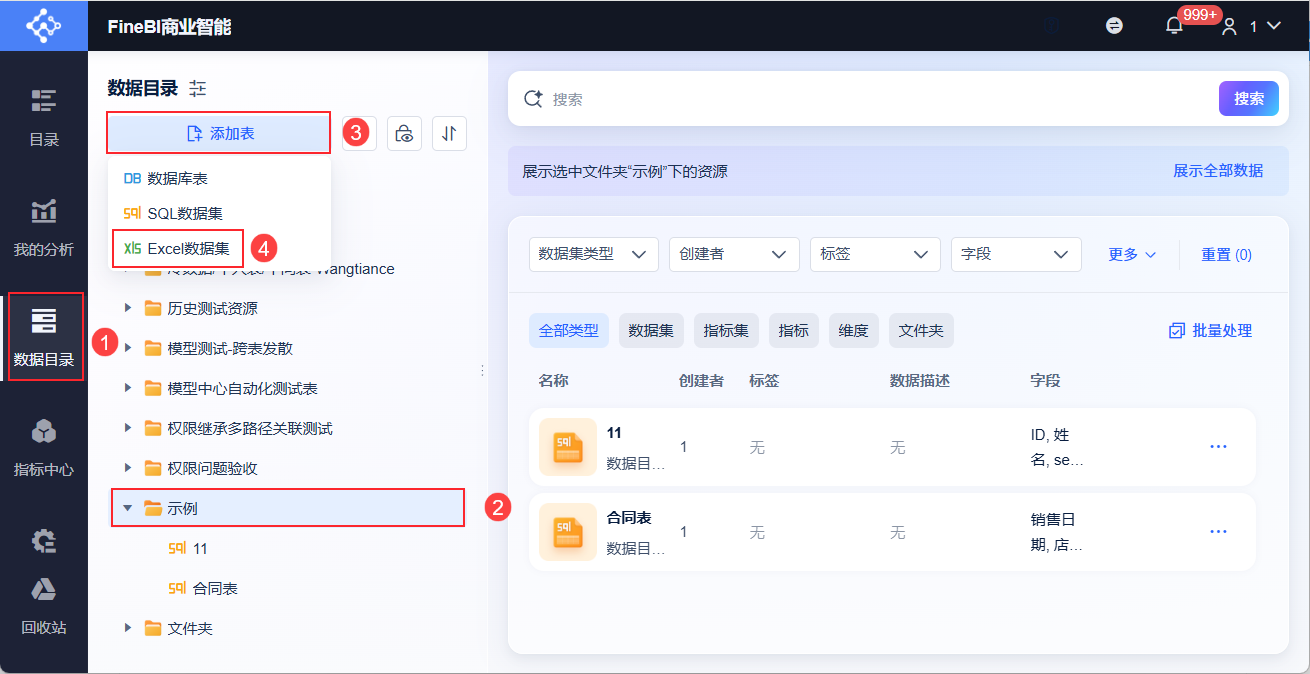Expand the 权限继承多路径关联测试 folder

pyautogui.click(x=127, y=428)
